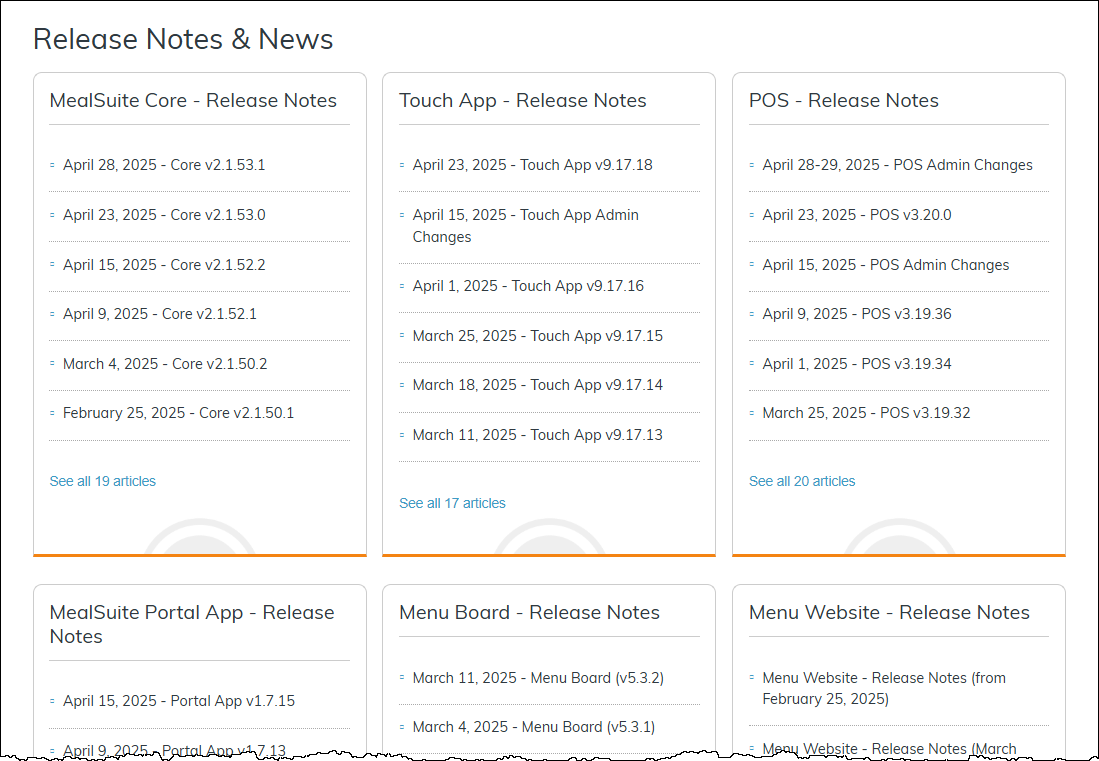The image size is (1099, 761).
Task: Open Menu Website - Release Notes heading
Action: pyautogui.click(x=889, y=612)
